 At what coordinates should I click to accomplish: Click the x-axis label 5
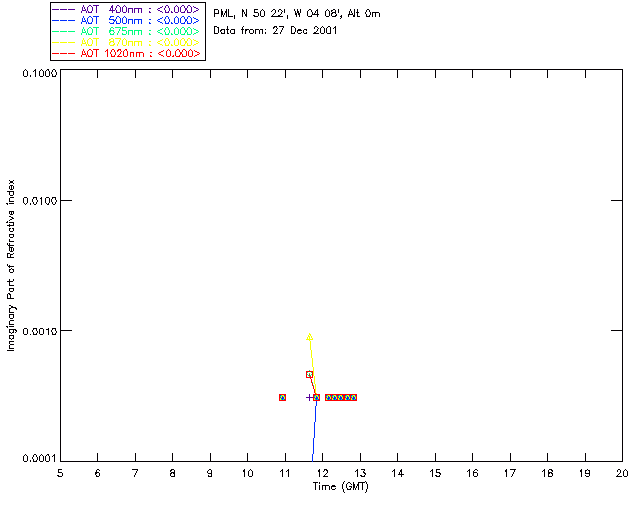click(x=60, y=473)
